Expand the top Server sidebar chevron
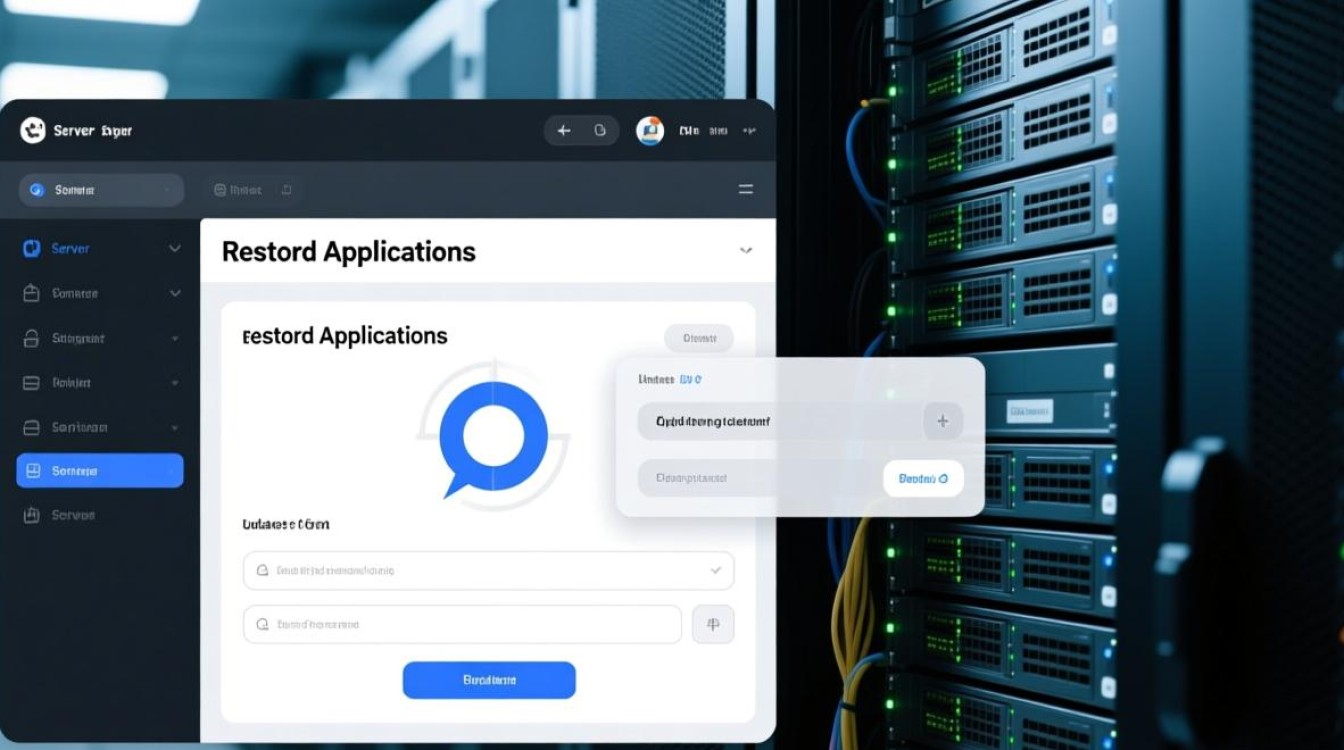Viewport: 1344px width, 750px height. pos(175,248)
